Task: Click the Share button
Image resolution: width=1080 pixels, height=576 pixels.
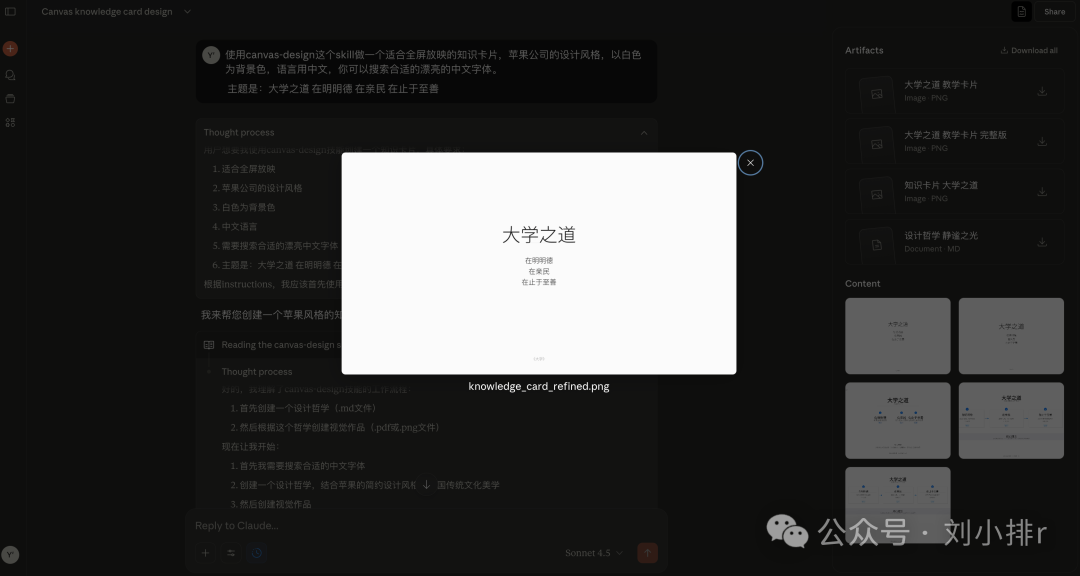Action: pyautogui.click(x=1054, y=12)
